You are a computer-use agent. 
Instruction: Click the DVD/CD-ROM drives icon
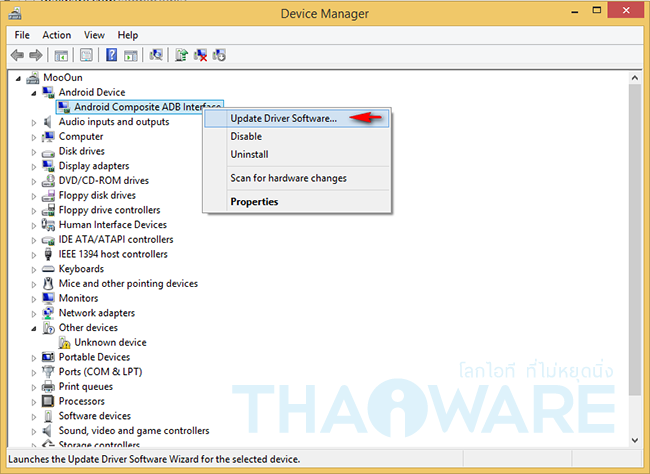[48, 180]
